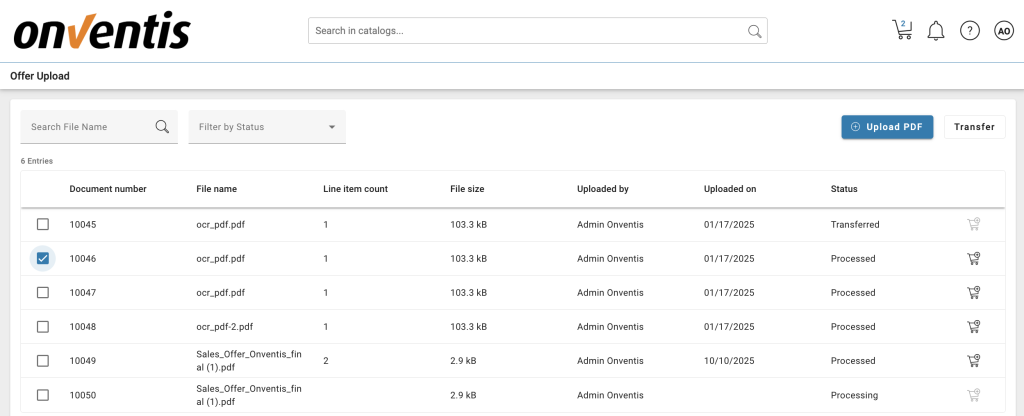Expand the Filter by Status dropdown
Image resolution: width=1024 pixels, height=416 pixels.
[x=267, y=127]
